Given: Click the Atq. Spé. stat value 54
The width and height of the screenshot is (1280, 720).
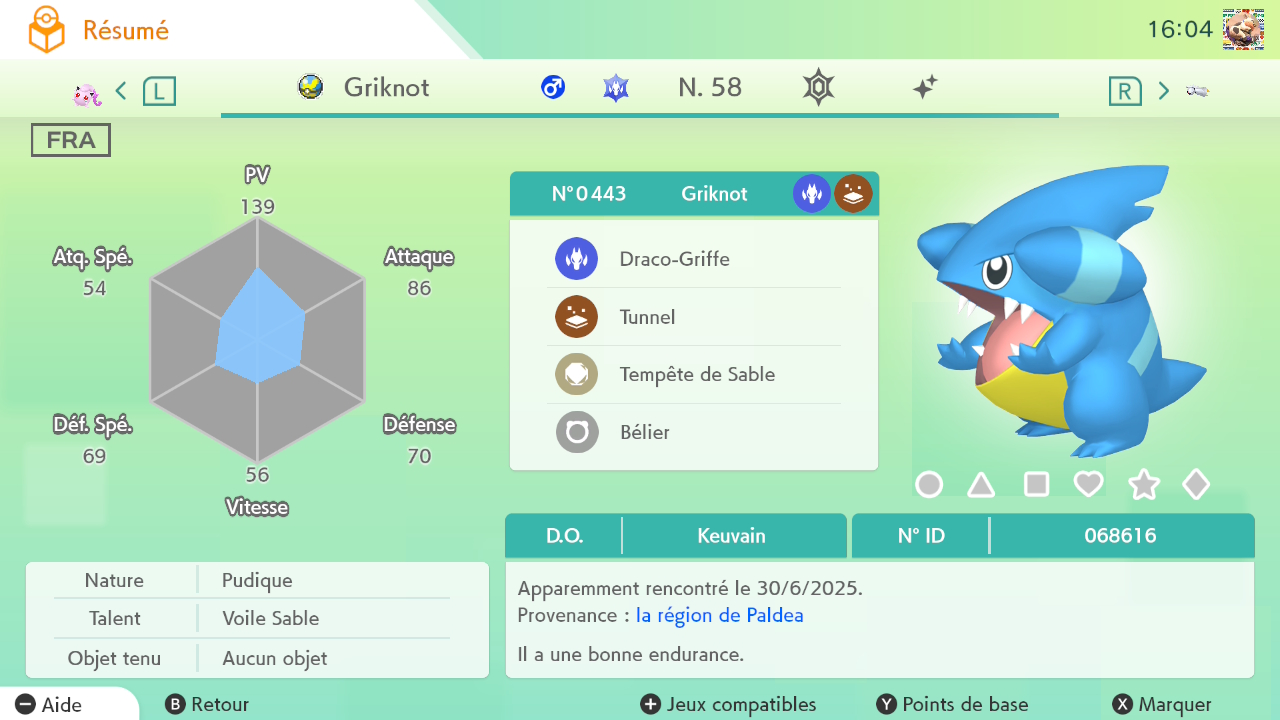Looking at the screenshot, I should 94,288.
